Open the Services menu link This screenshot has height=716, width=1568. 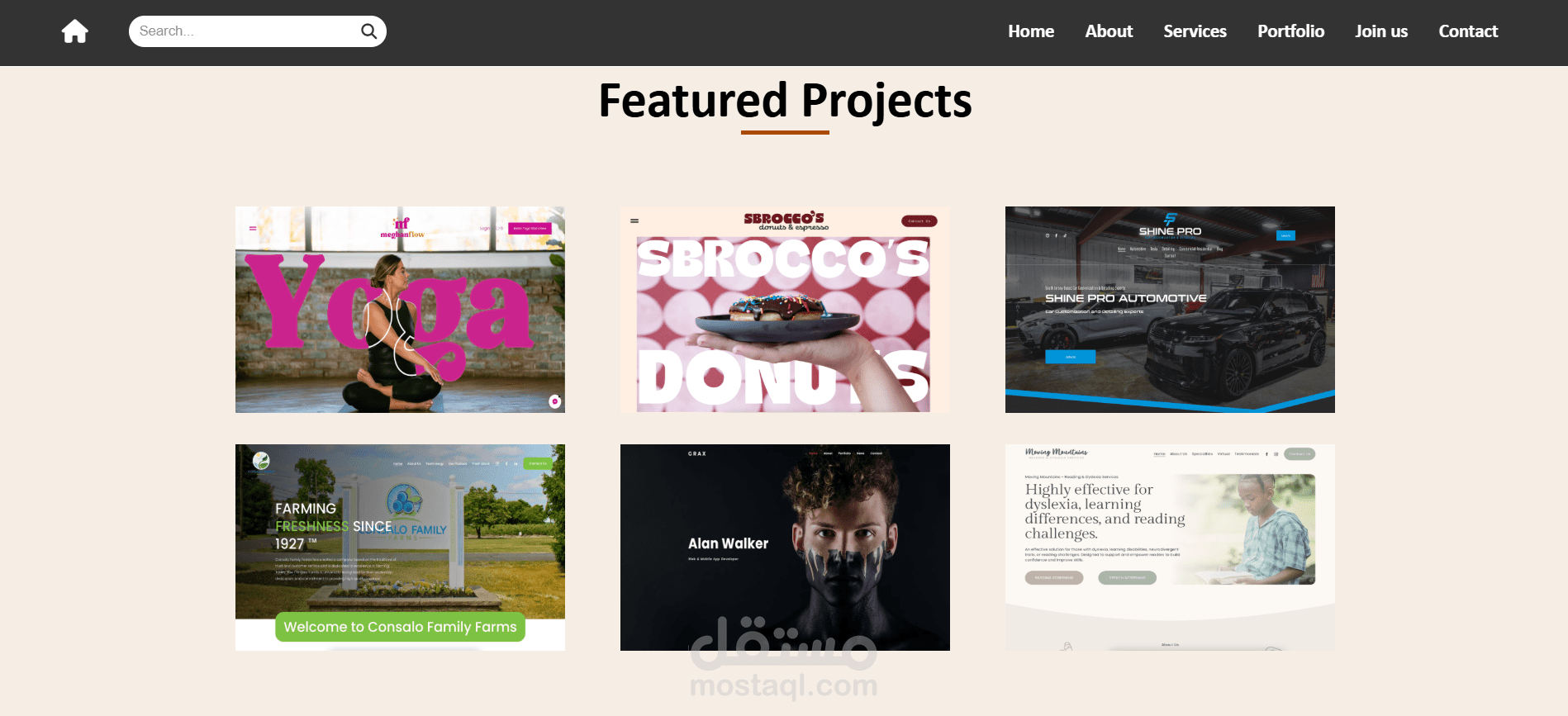click(x=1195, y=31)
